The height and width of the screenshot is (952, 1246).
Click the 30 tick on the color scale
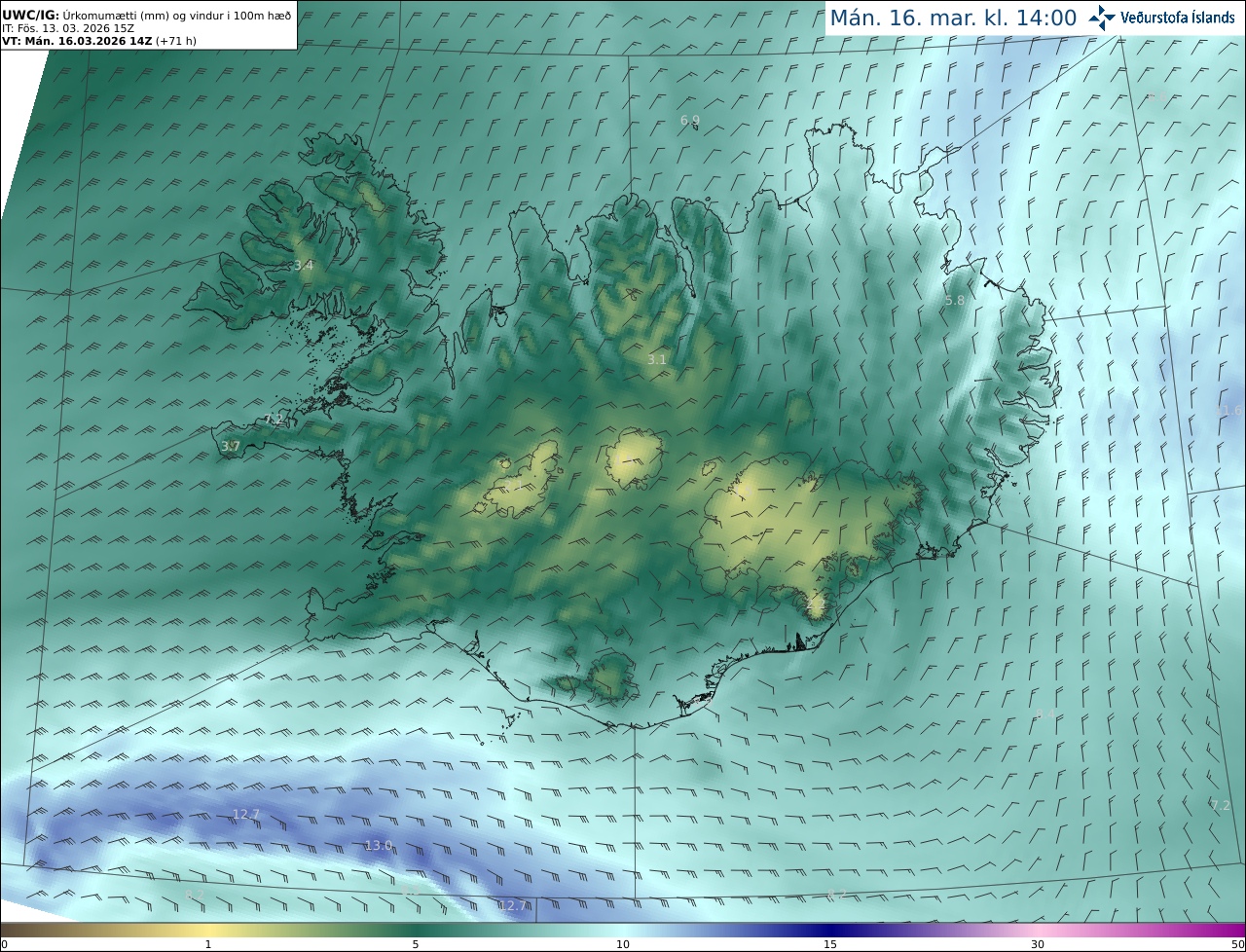1038,944
